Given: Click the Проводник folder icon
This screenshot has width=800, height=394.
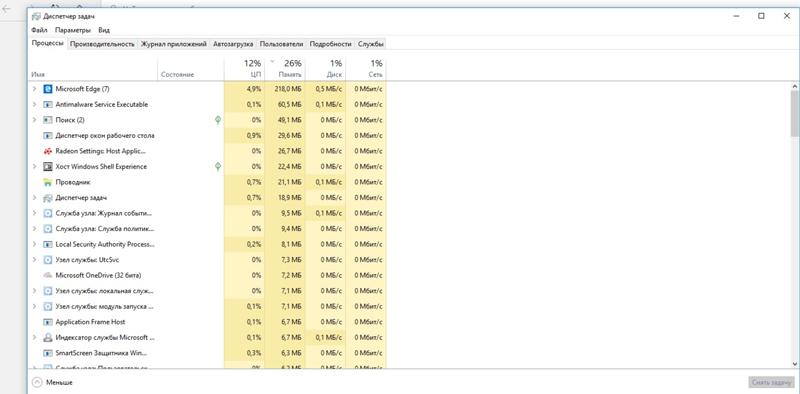Looking at the screenshot, I should pos(47,182).
